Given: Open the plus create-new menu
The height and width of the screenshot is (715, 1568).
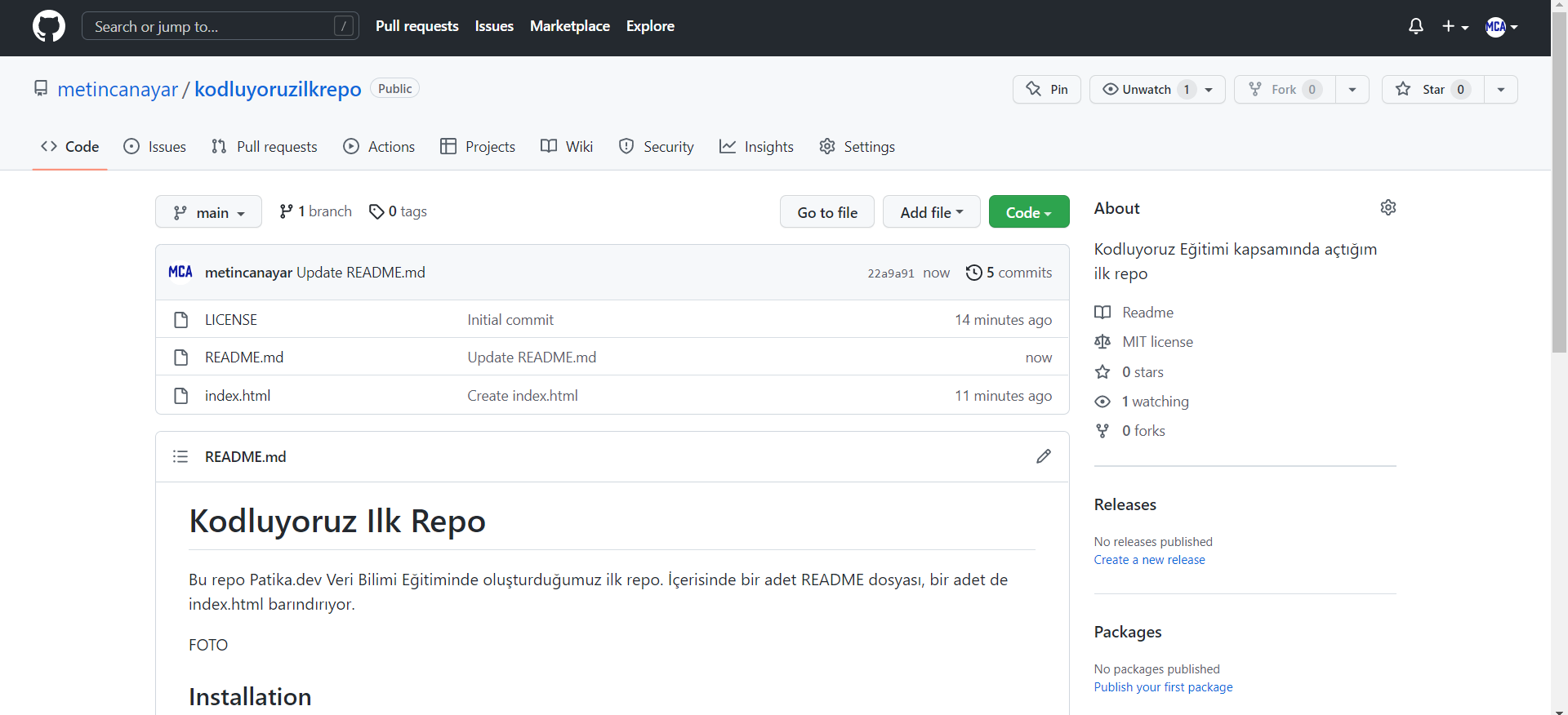Looking at the screenshot, I should click(1454, 26).
